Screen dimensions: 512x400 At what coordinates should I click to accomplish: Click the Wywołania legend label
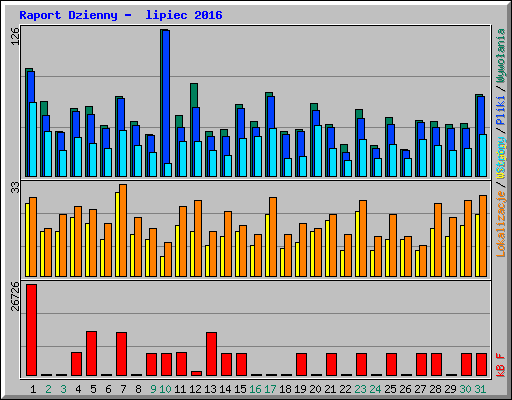pyautogui.click(x=501, y=55)
